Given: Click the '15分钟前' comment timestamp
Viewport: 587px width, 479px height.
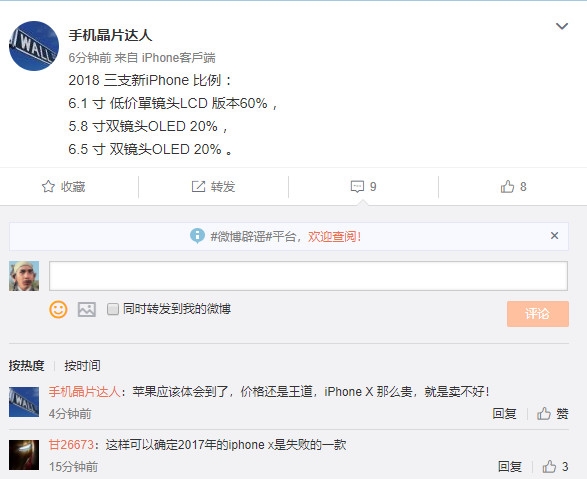Looking at the screenshot, I should [x=73, y=466].
